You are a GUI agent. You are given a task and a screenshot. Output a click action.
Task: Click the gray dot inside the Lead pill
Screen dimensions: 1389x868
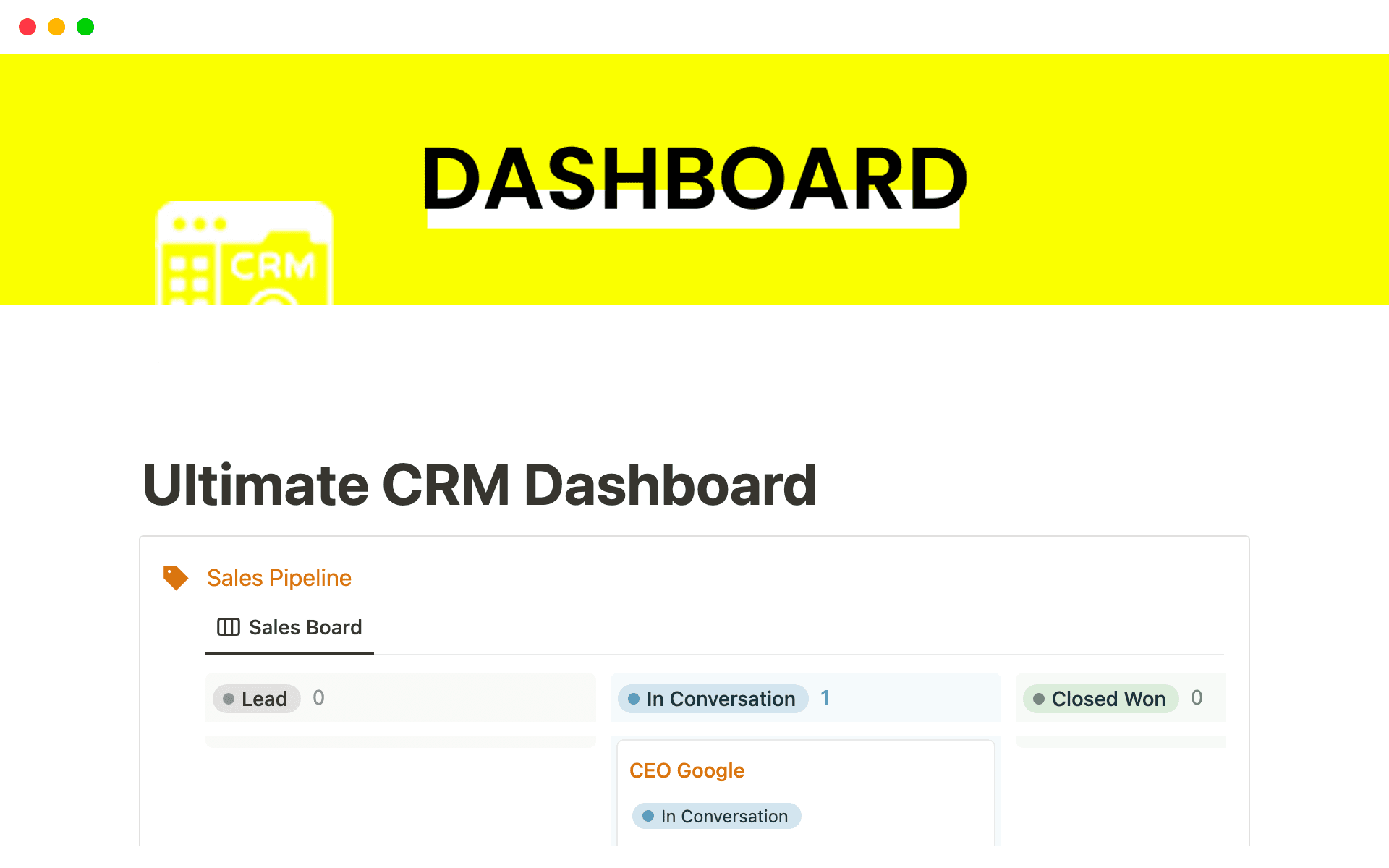pos(229,699)
